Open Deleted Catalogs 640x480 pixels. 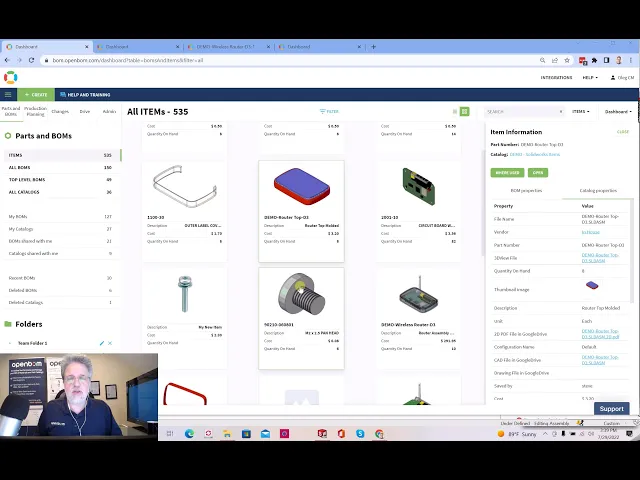(x=60, y=302)
